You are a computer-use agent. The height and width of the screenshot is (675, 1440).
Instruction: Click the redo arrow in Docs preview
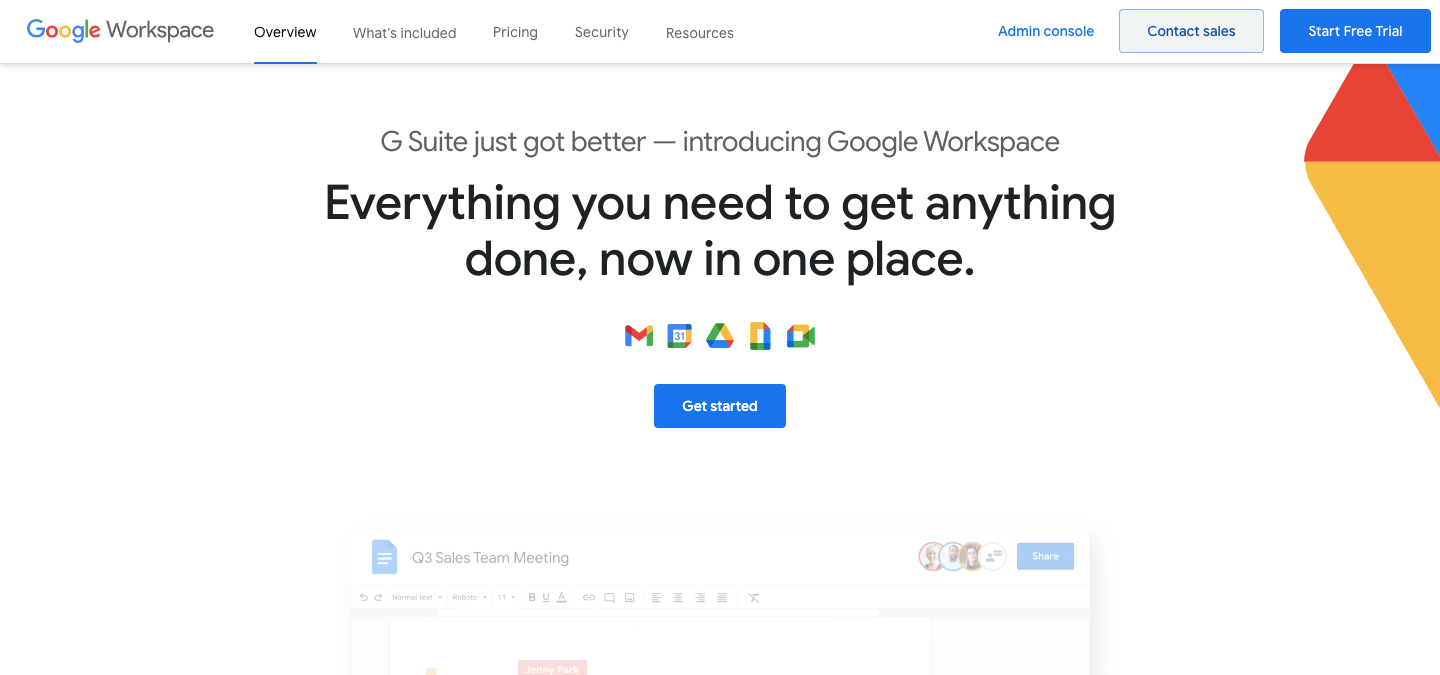pyautogui.click(x=378, y=598)
